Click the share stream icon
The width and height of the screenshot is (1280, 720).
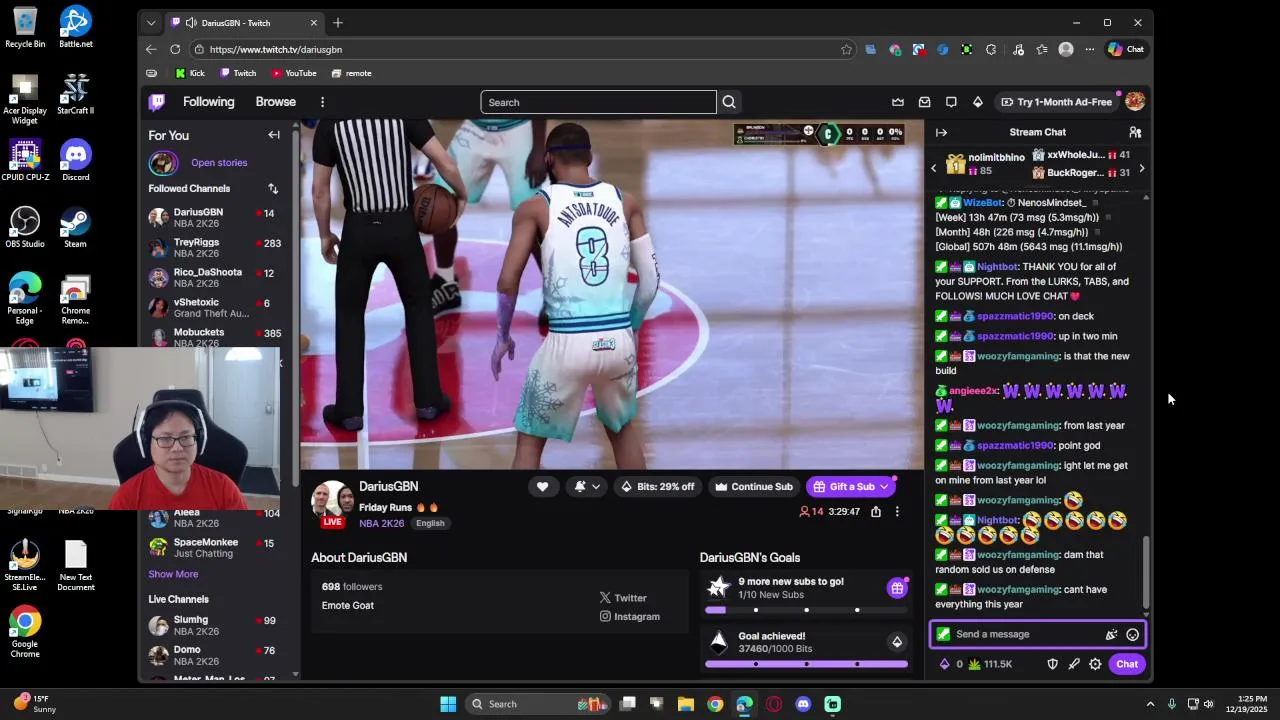pos(876,512)
